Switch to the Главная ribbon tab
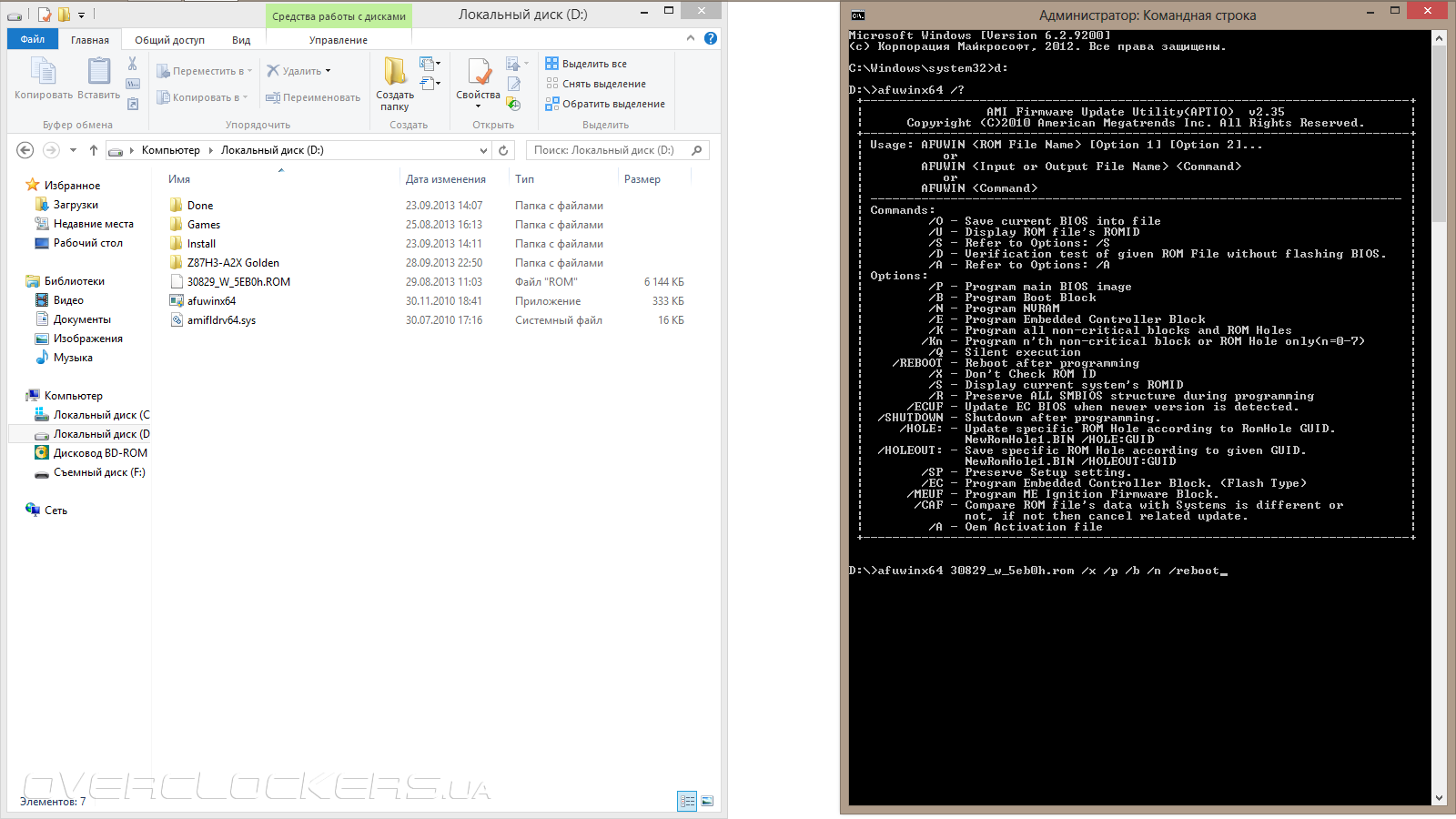This screenshot has height=819, width=1456. click(x=90, y=40)
